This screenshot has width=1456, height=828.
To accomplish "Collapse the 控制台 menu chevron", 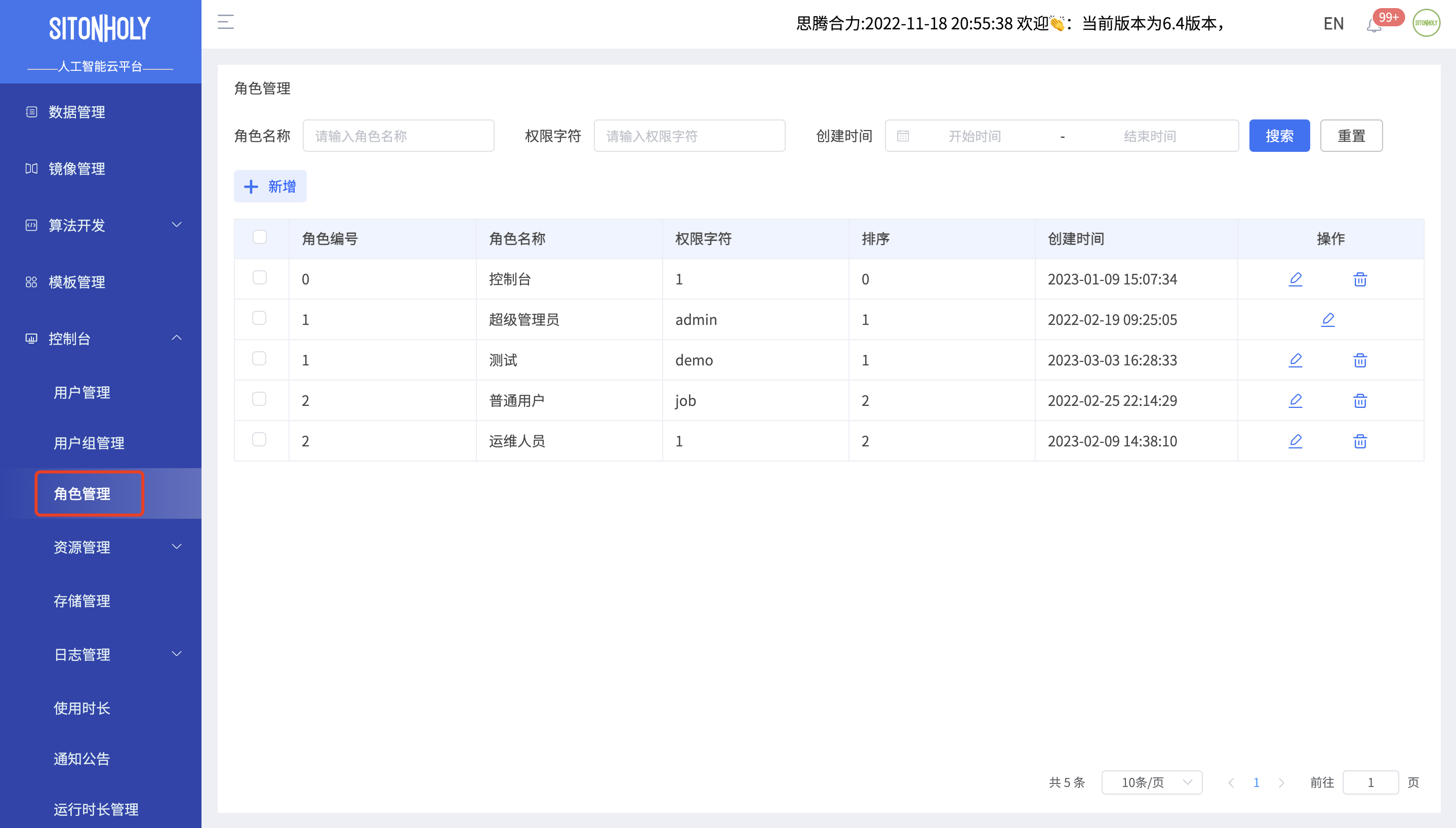I will click(177, 338).
